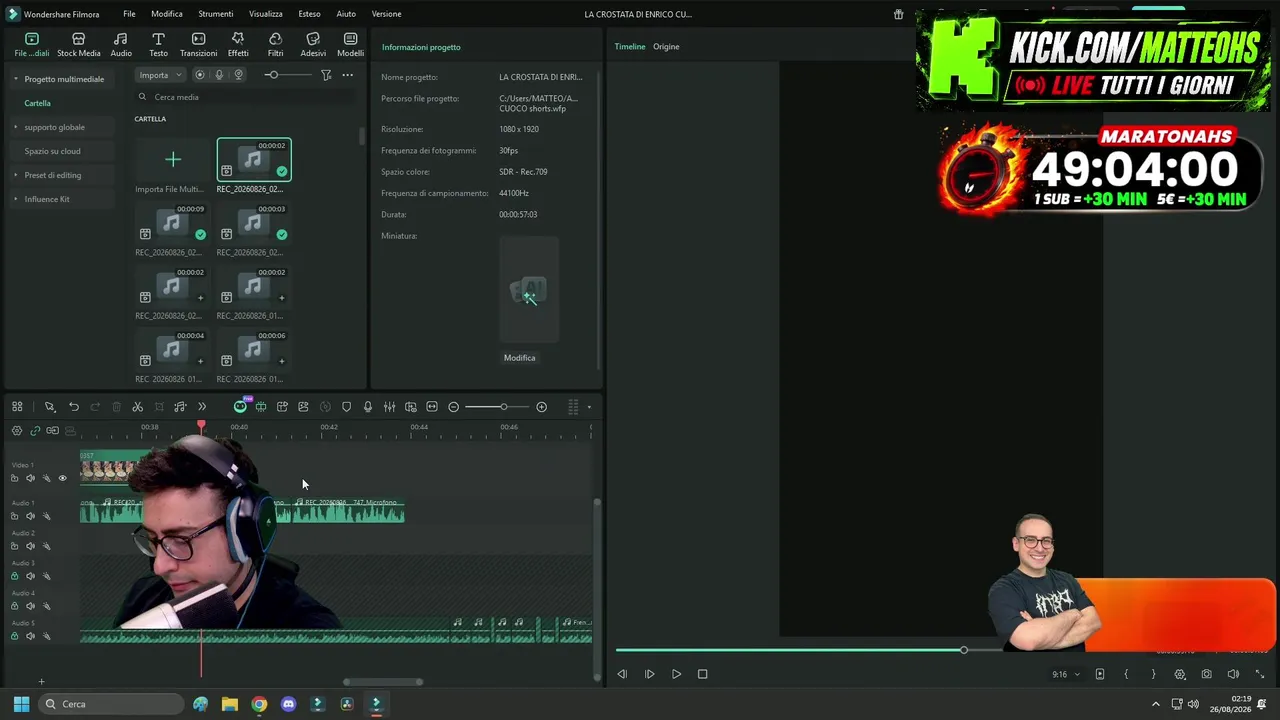The width and height of the screenshot is (1280, 720).
Task: Open the Stock Media tab
Action: pos(78,45)
